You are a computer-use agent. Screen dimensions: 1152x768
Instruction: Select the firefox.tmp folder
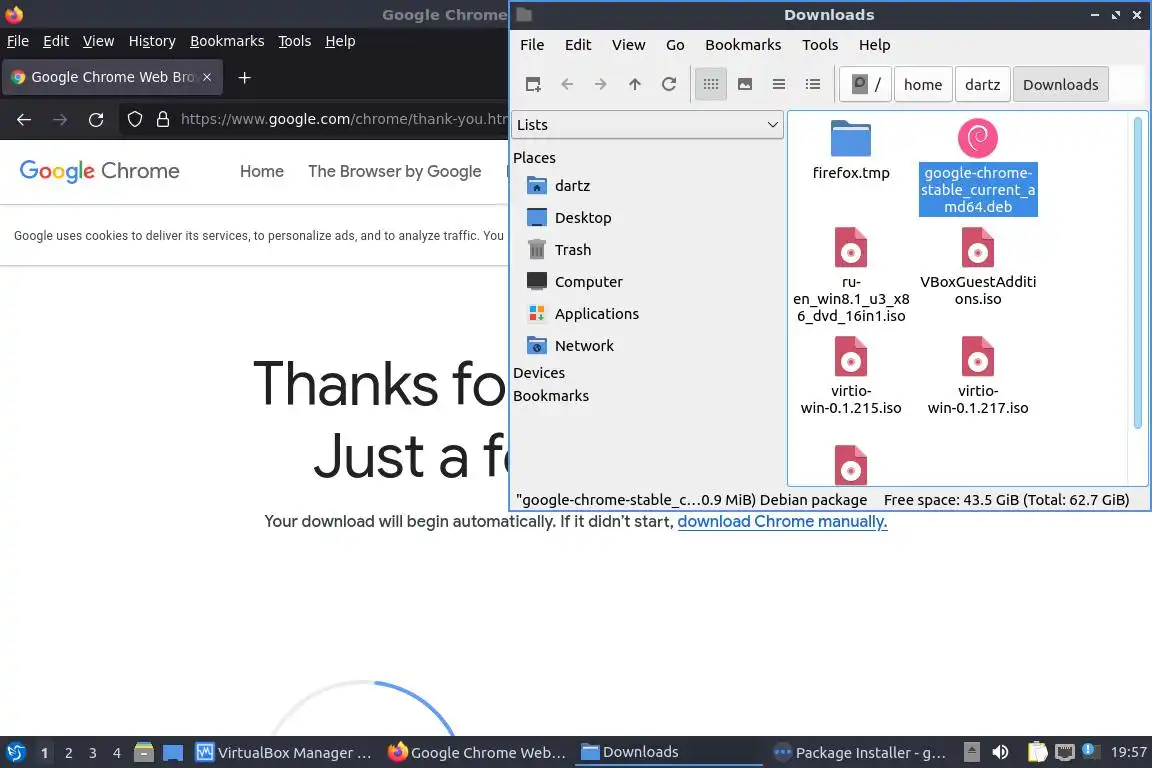click(851, 150)
